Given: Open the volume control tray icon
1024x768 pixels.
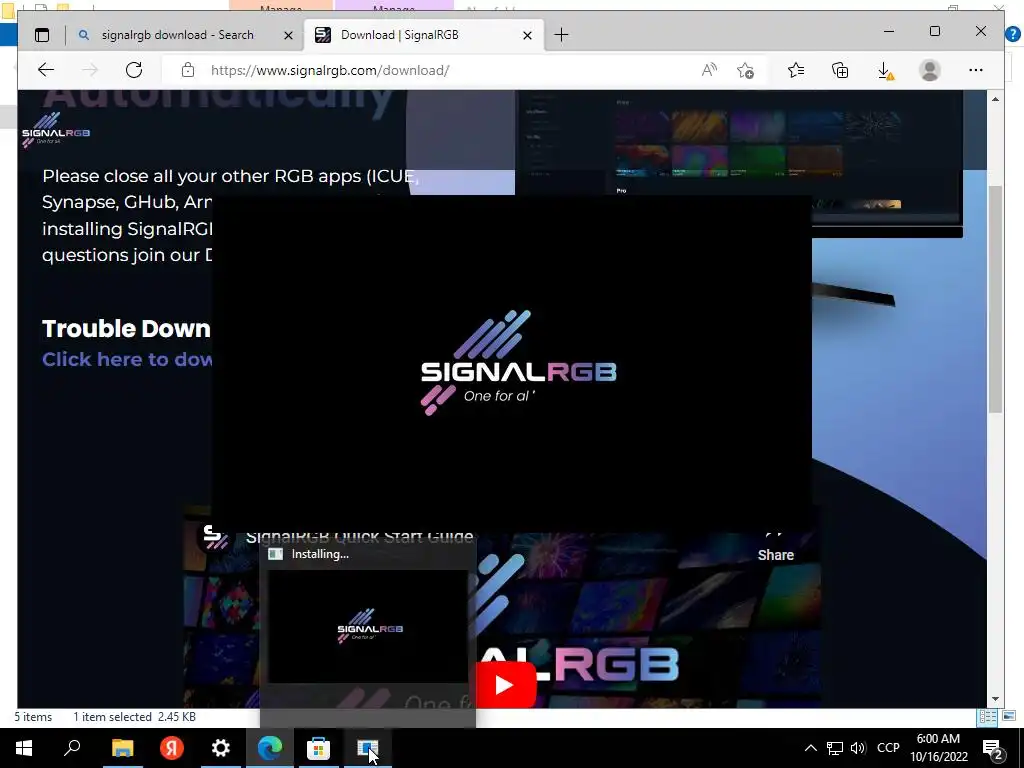Looking at the screenshot, I should pos(858,748).
